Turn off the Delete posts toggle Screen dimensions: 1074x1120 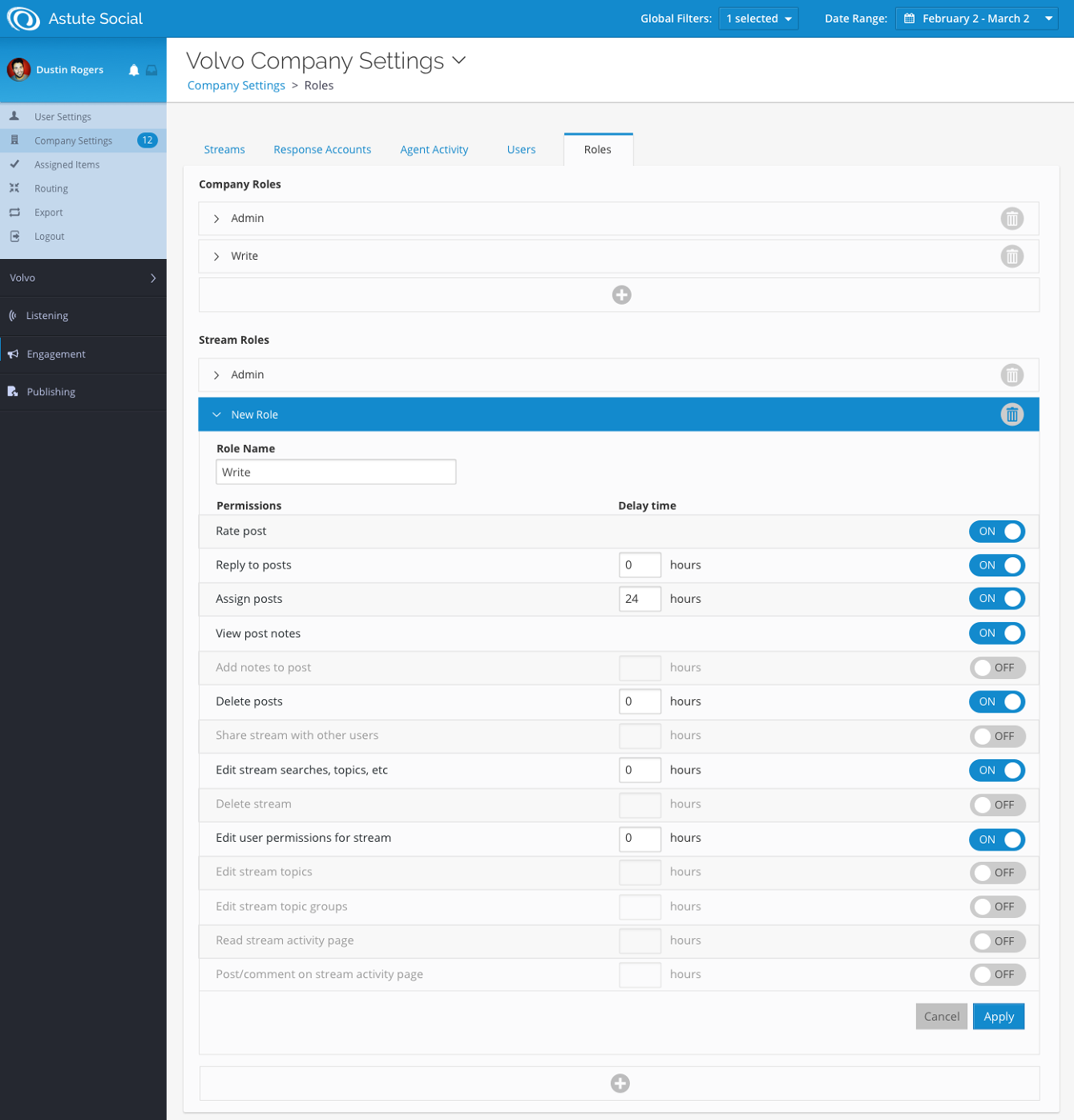[x=997, y=702]
